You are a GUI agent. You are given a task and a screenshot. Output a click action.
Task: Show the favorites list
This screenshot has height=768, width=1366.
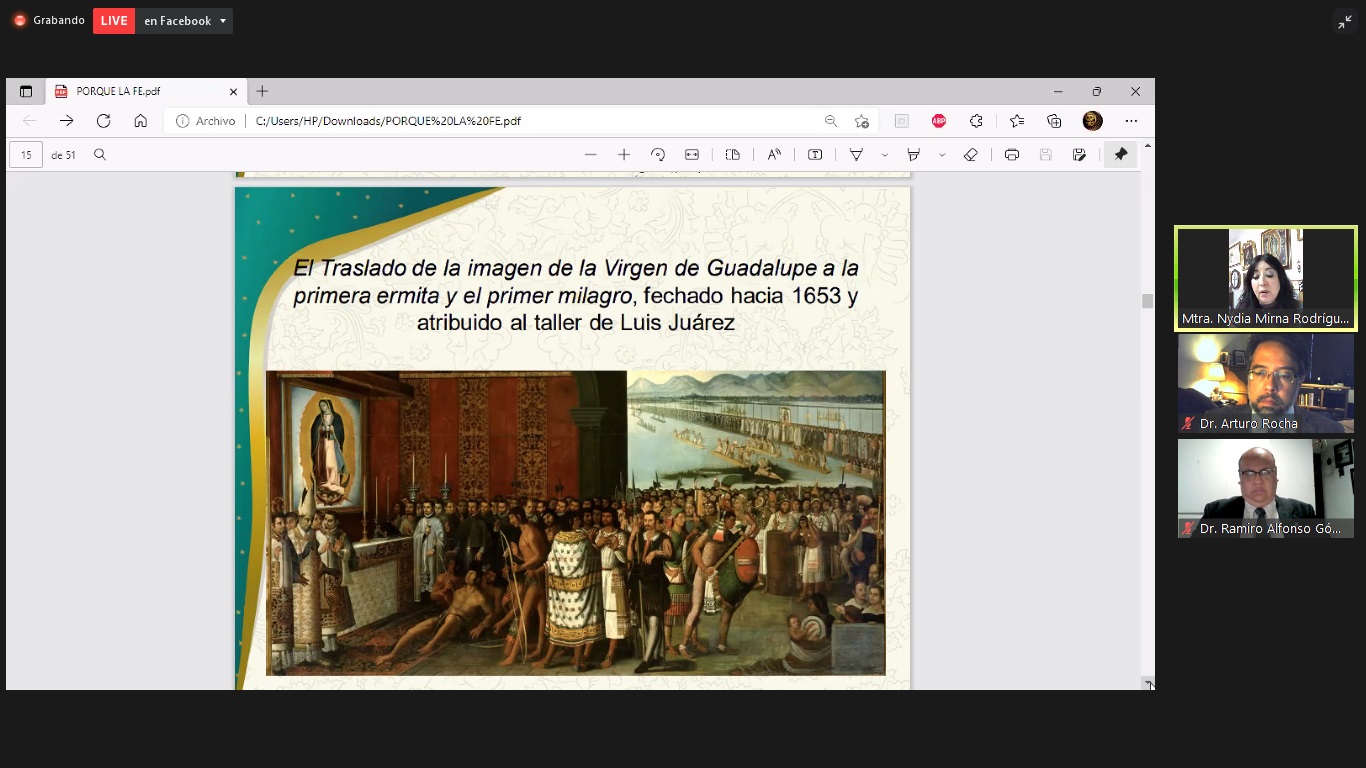1017,121
